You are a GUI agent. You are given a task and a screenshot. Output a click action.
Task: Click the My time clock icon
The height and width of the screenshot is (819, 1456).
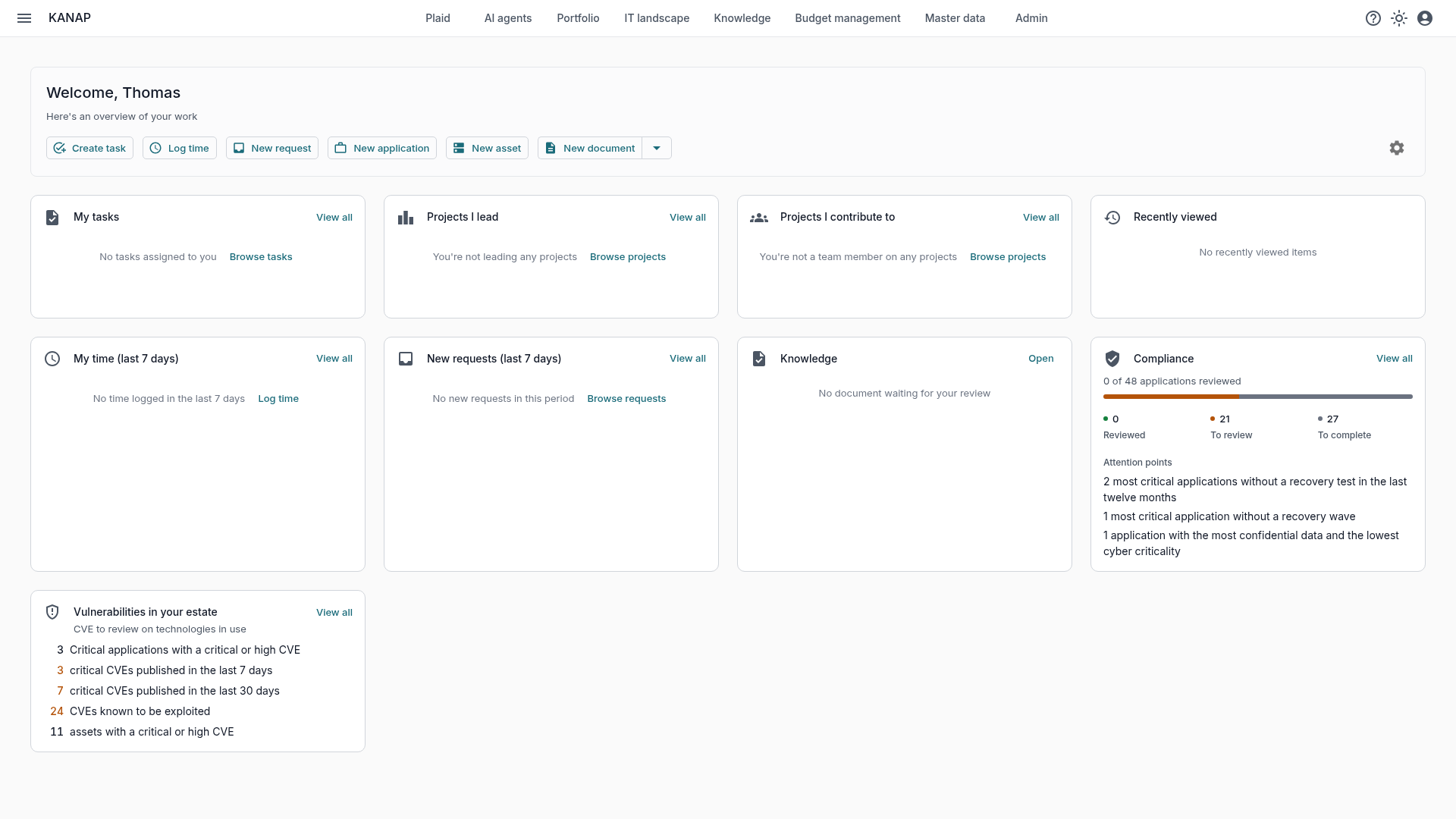click(x=52, y=359)
